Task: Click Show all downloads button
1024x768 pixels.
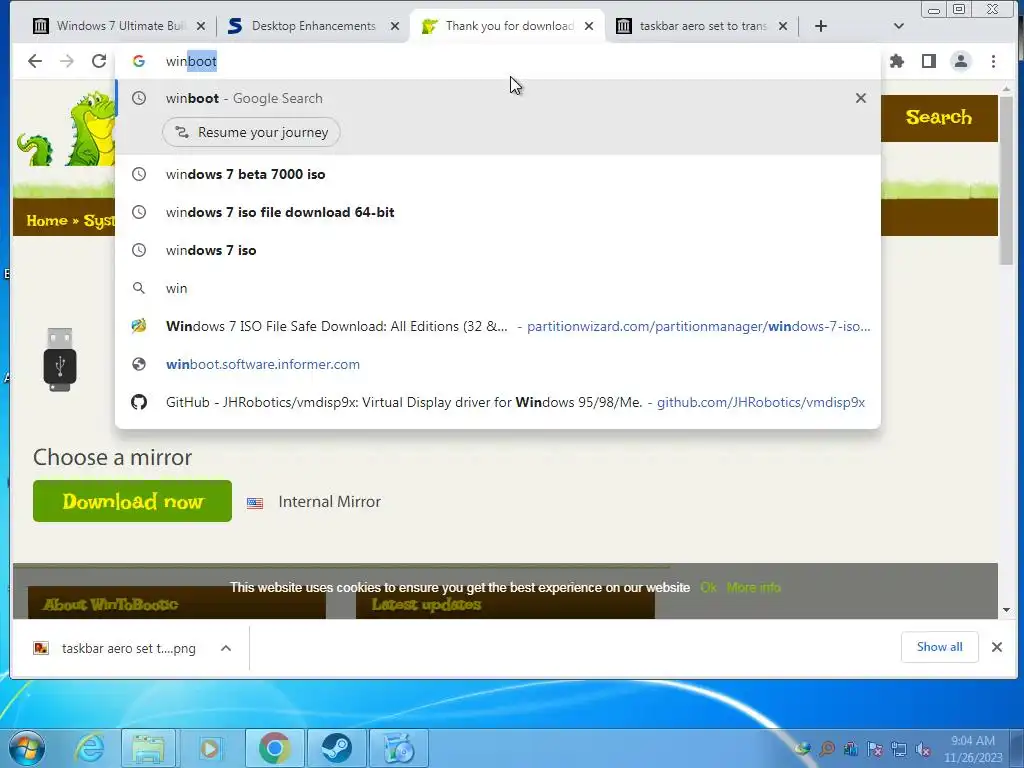Action: [939, 647]
